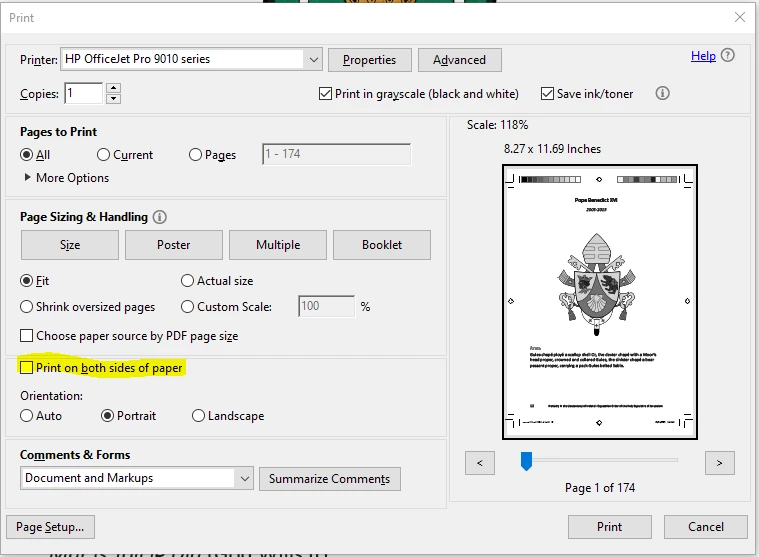
Task: Select Landscape orientation
Action: coord(198,416)
